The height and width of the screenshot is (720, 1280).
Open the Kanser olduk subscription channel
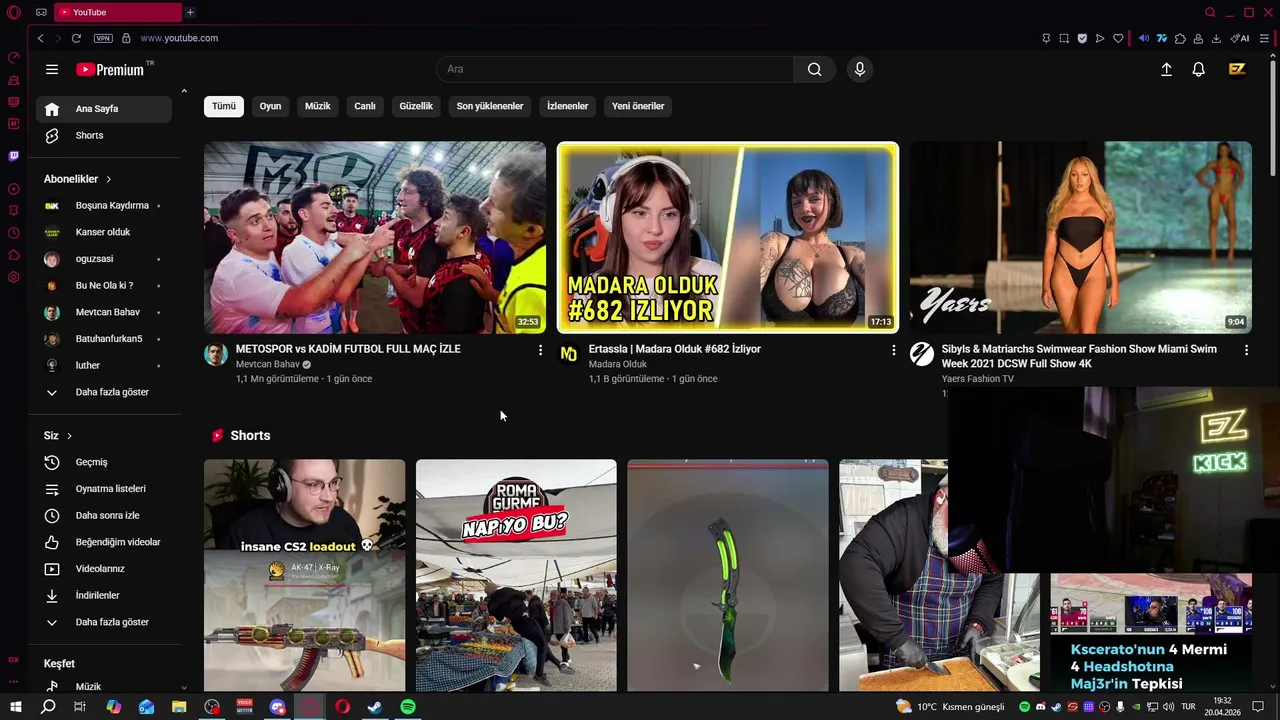(104, 232)
